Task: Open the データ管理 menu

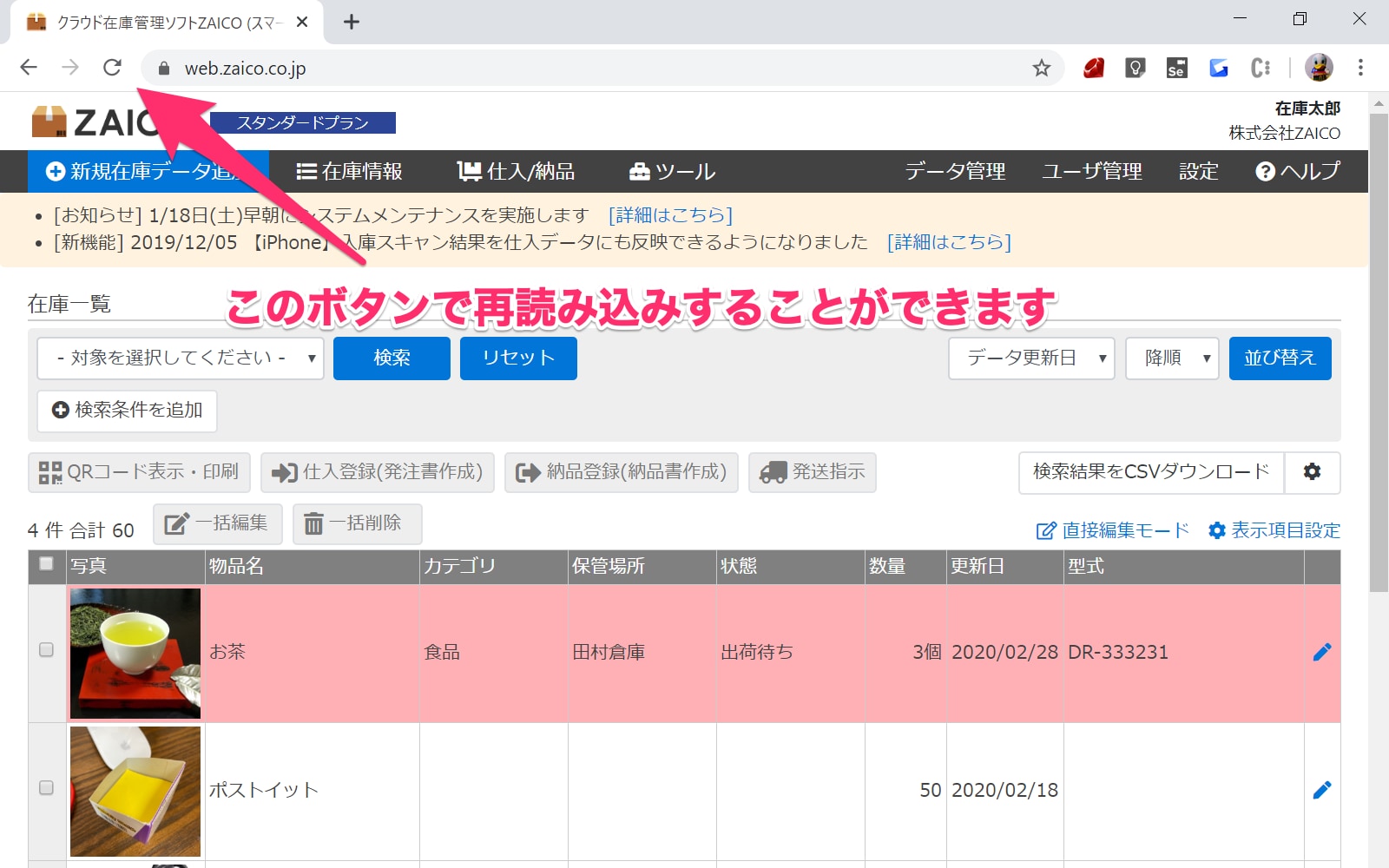Action: (955, 172)
